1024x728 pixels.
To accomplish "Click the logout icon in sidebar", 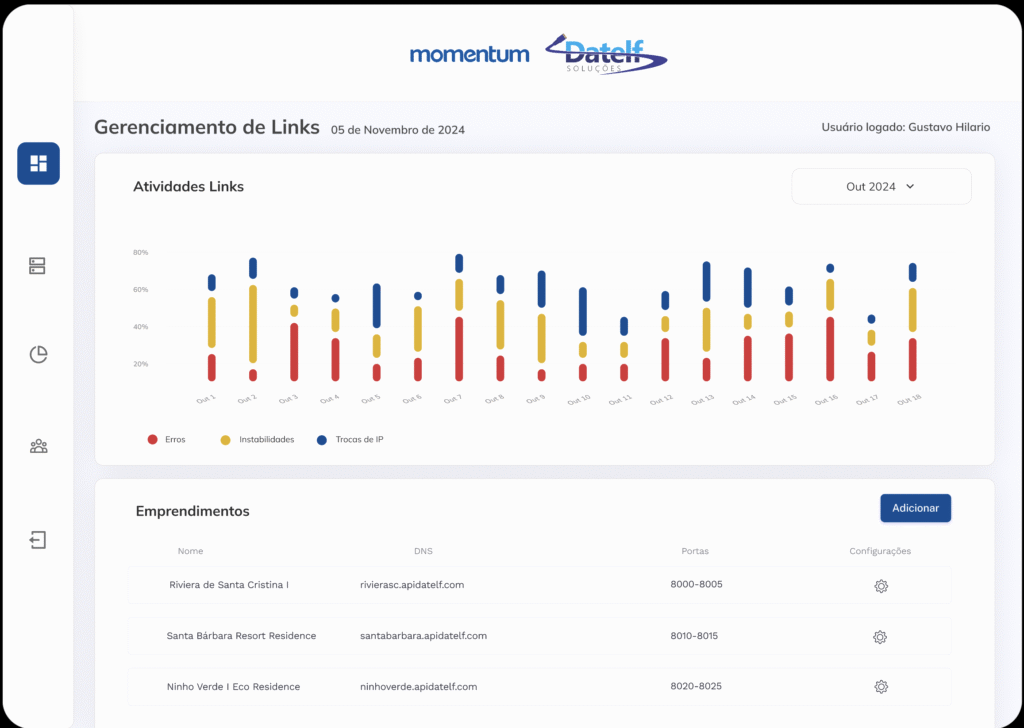I will click(x=38, y=540).
